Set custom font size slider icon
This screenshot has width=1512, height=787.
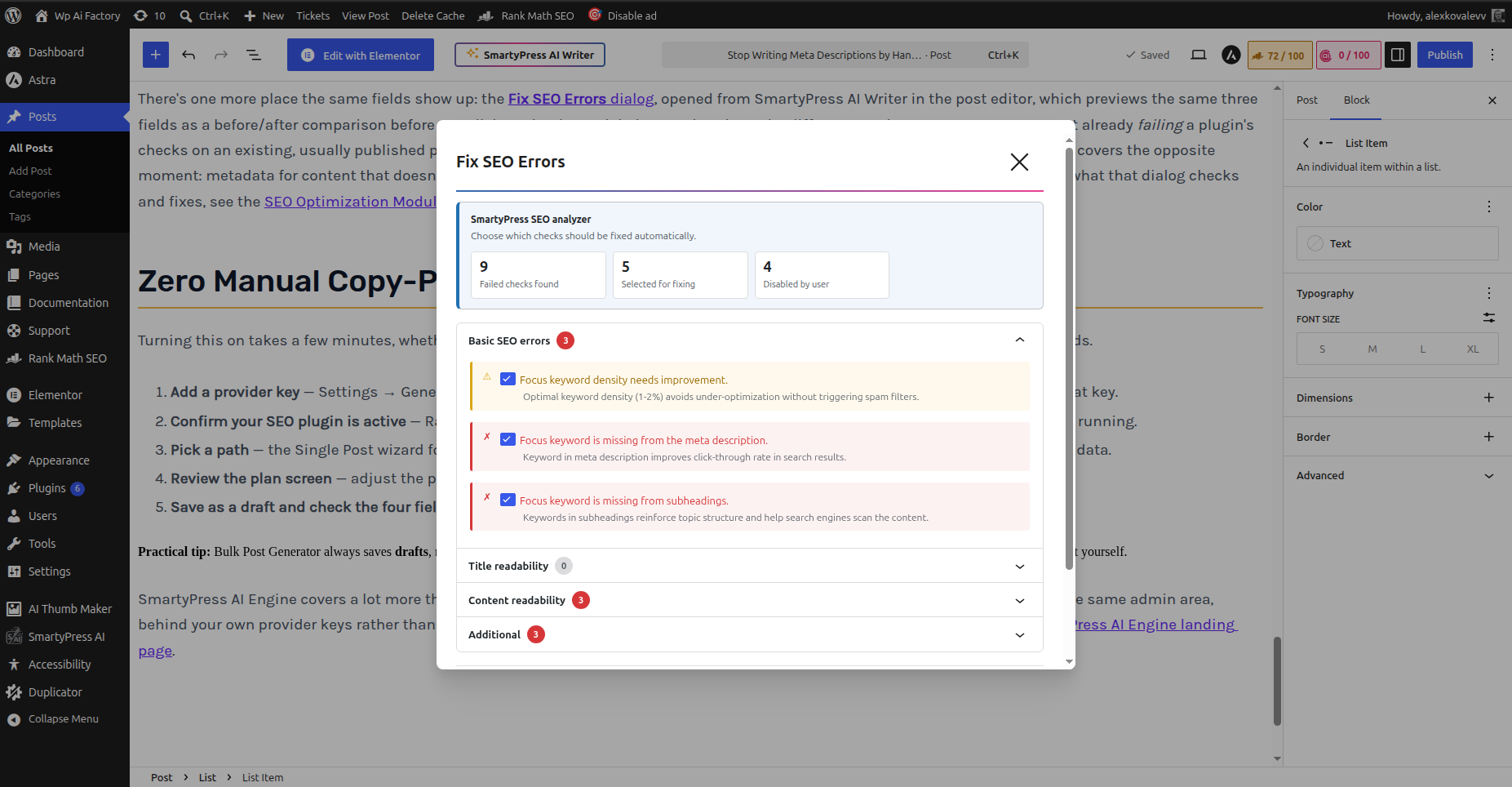pyautogui.click(x=1489, y=318)
